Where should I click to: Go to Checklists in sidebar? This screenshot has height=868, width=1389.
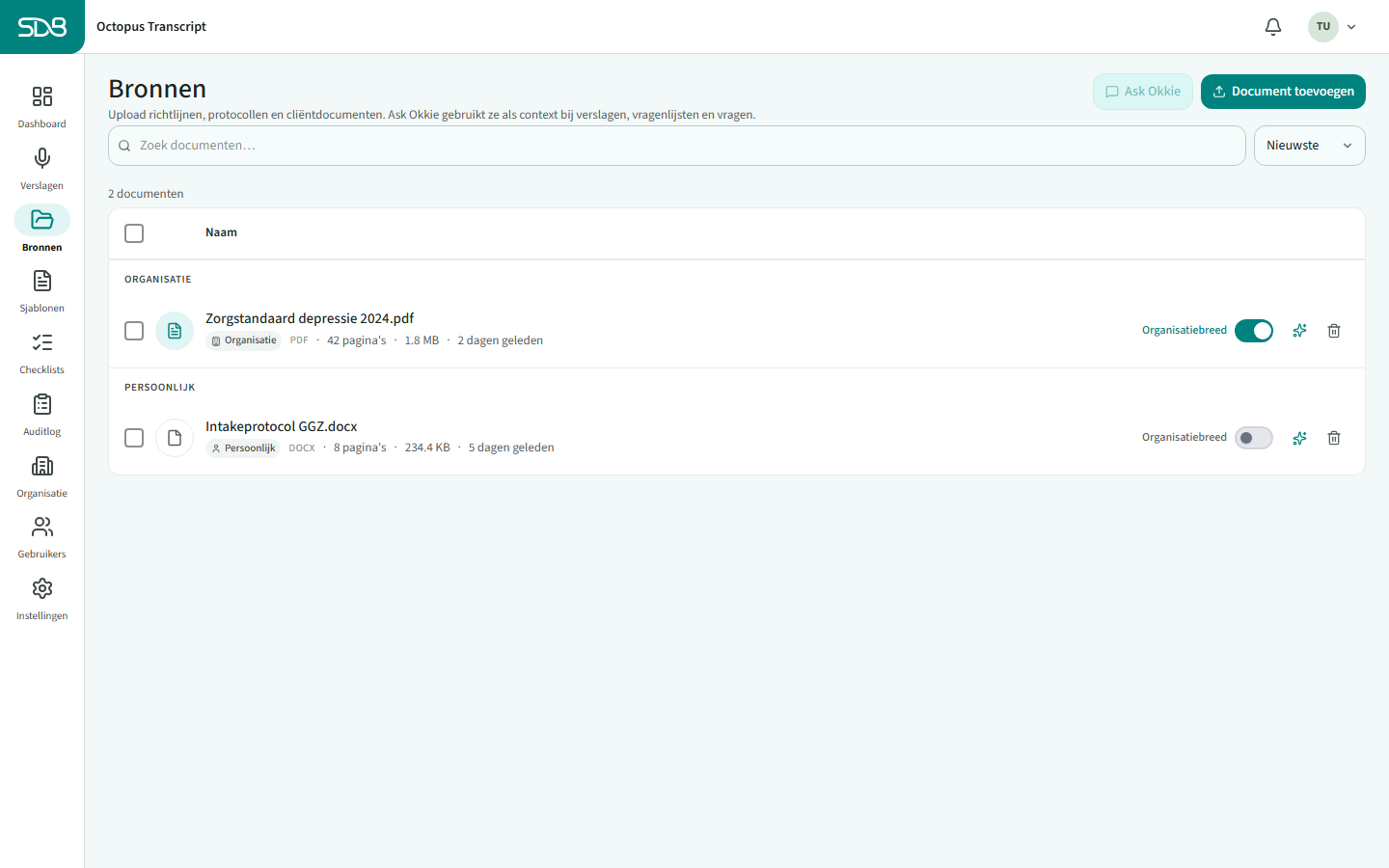(x=42, y=353)
